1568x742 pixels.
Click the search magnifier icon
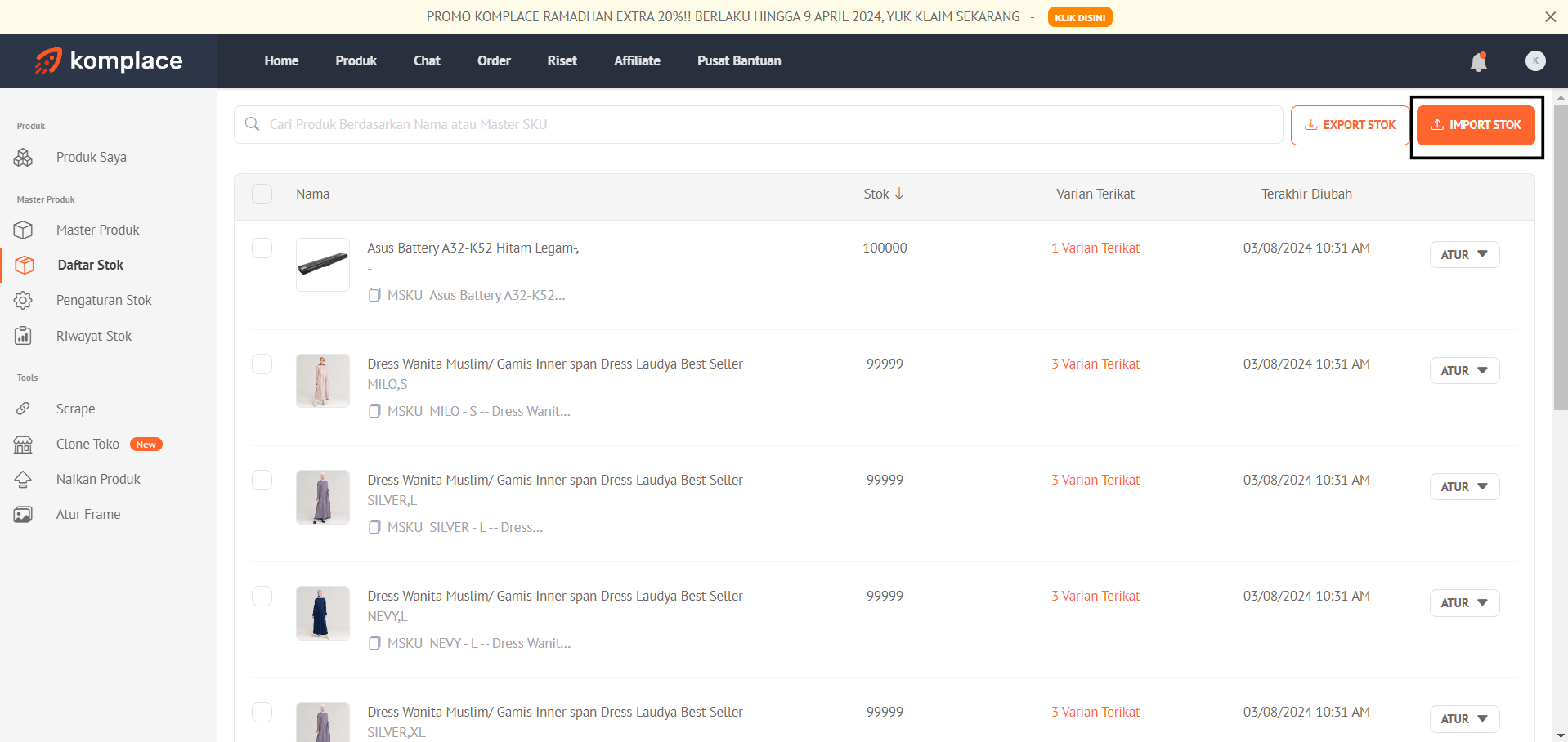tap(253, 124)
